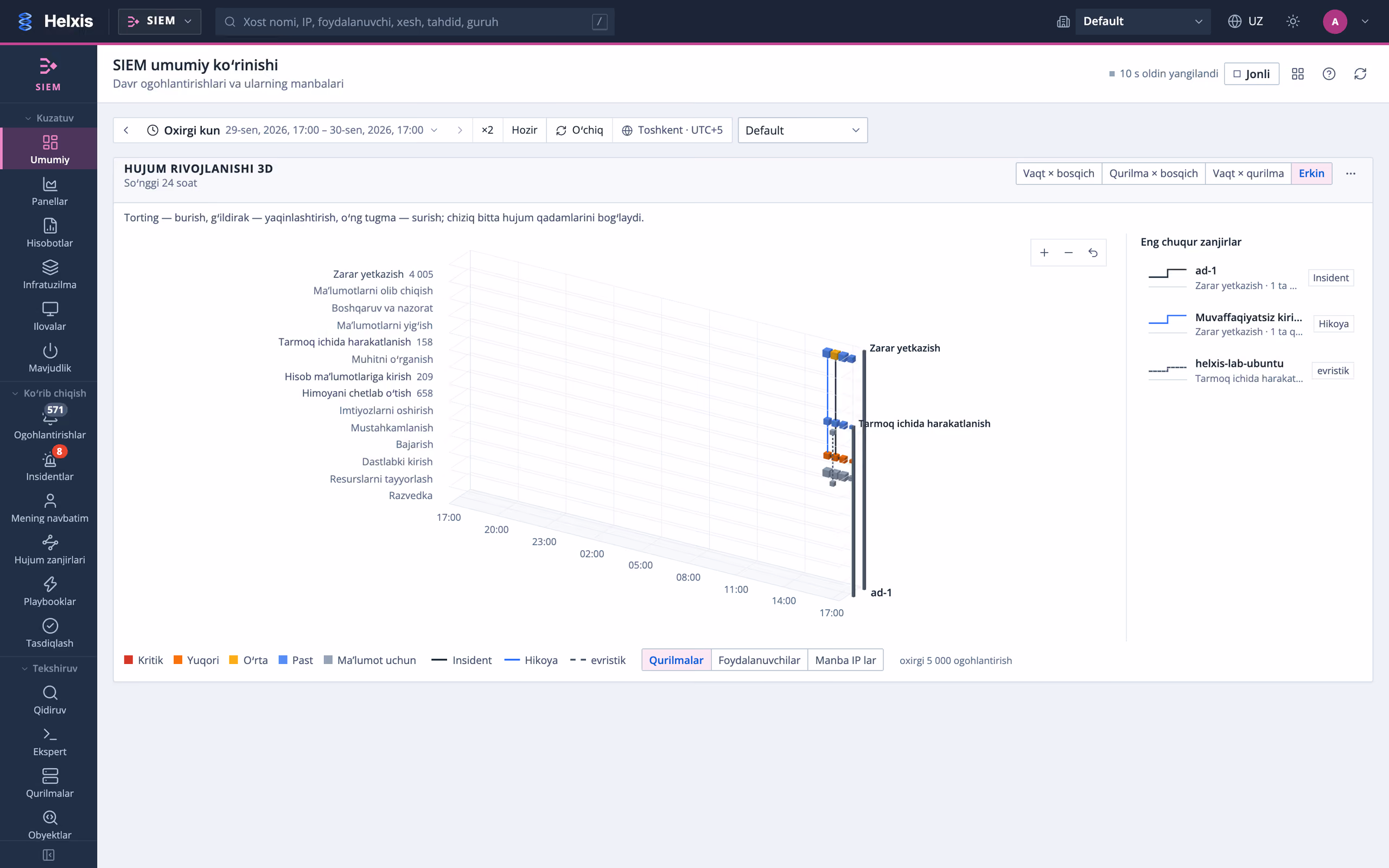Toggle Kritik severity in legend

point(143,660)
